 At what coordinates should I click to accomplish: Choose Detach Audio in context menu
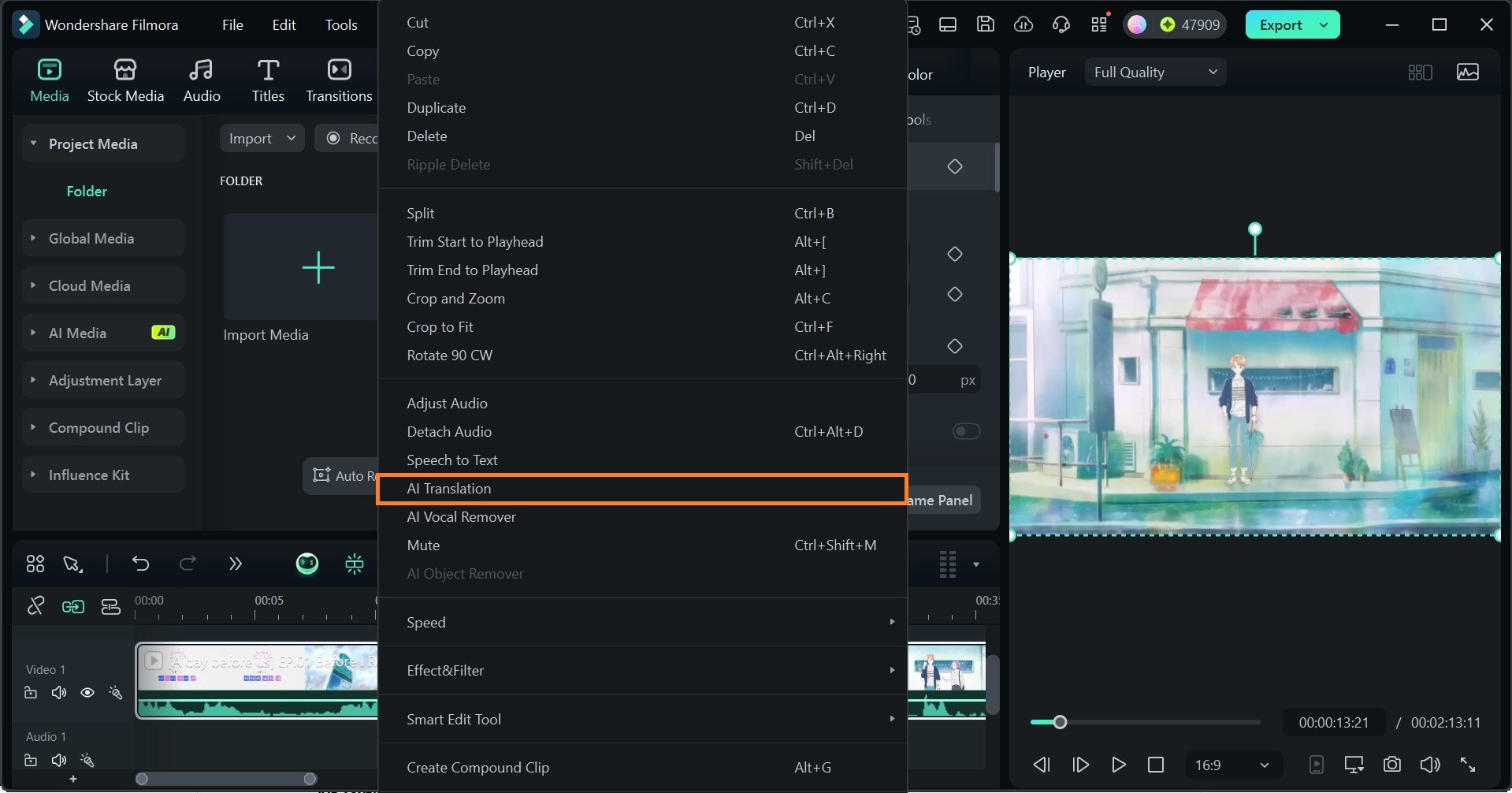pos(643,432)
